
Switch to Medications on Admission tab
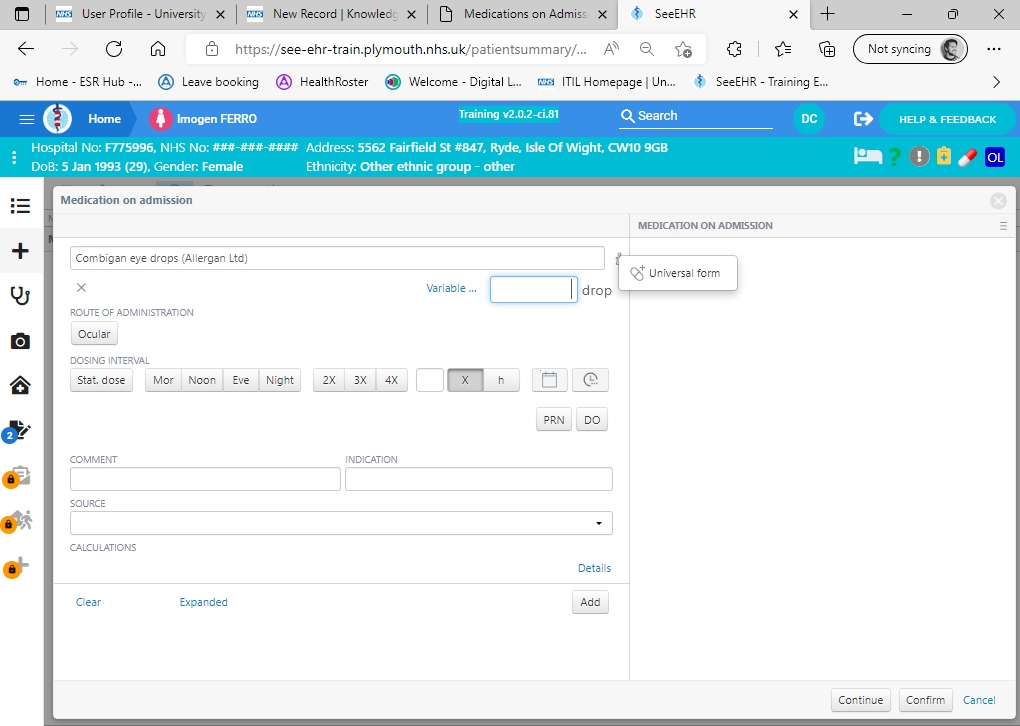[x=522, y=14]
